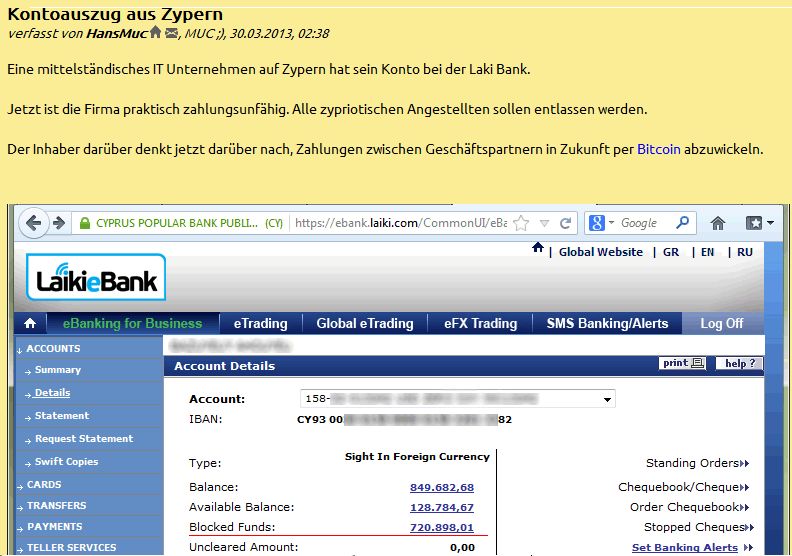Open Request Statement in the sidebar
Screen dimensions: 792x556
[84, 438]
